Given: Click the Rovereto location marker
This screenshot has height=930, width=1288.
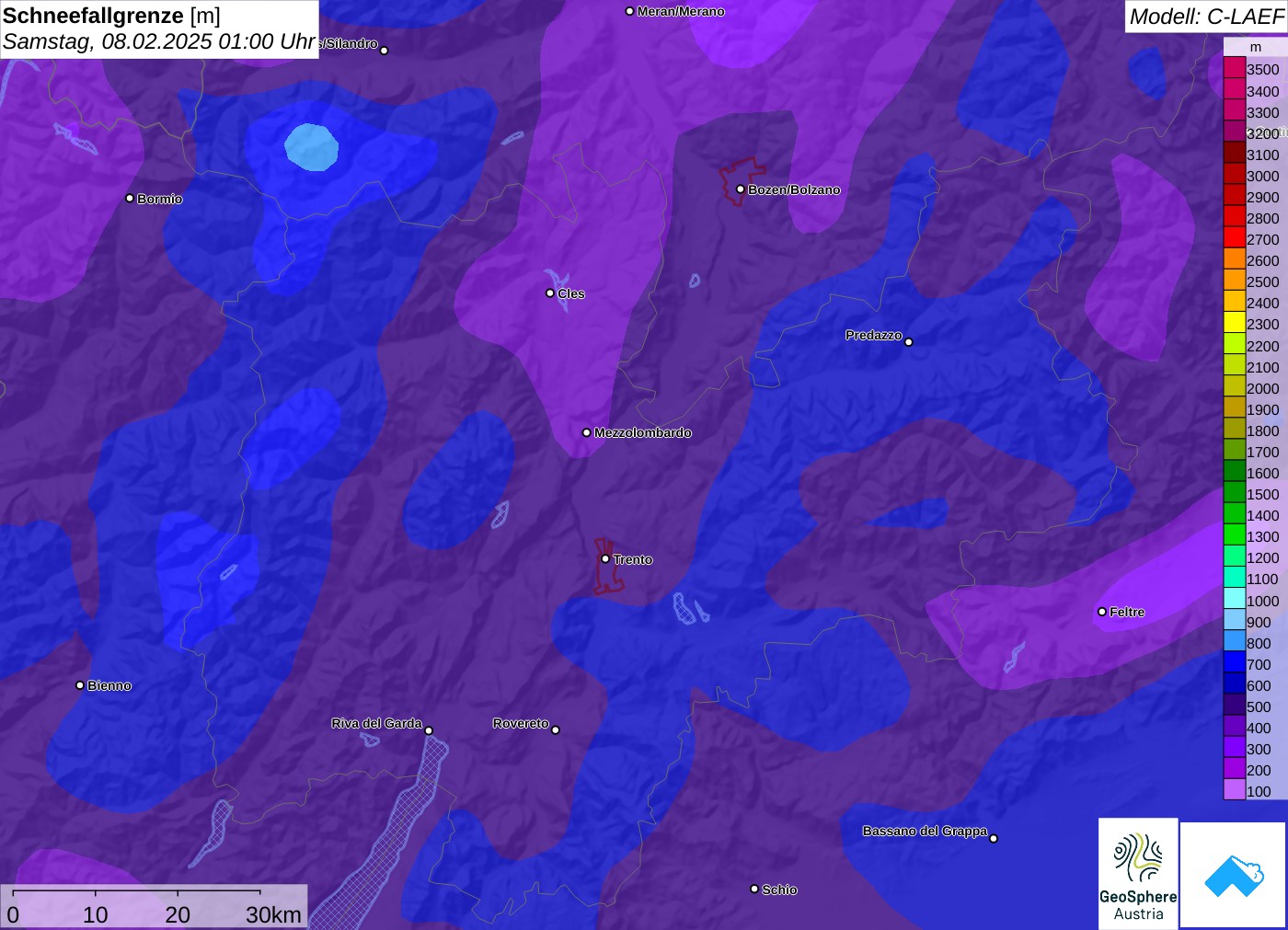Looking at the screenshot, I should click(x=556, y=729).
